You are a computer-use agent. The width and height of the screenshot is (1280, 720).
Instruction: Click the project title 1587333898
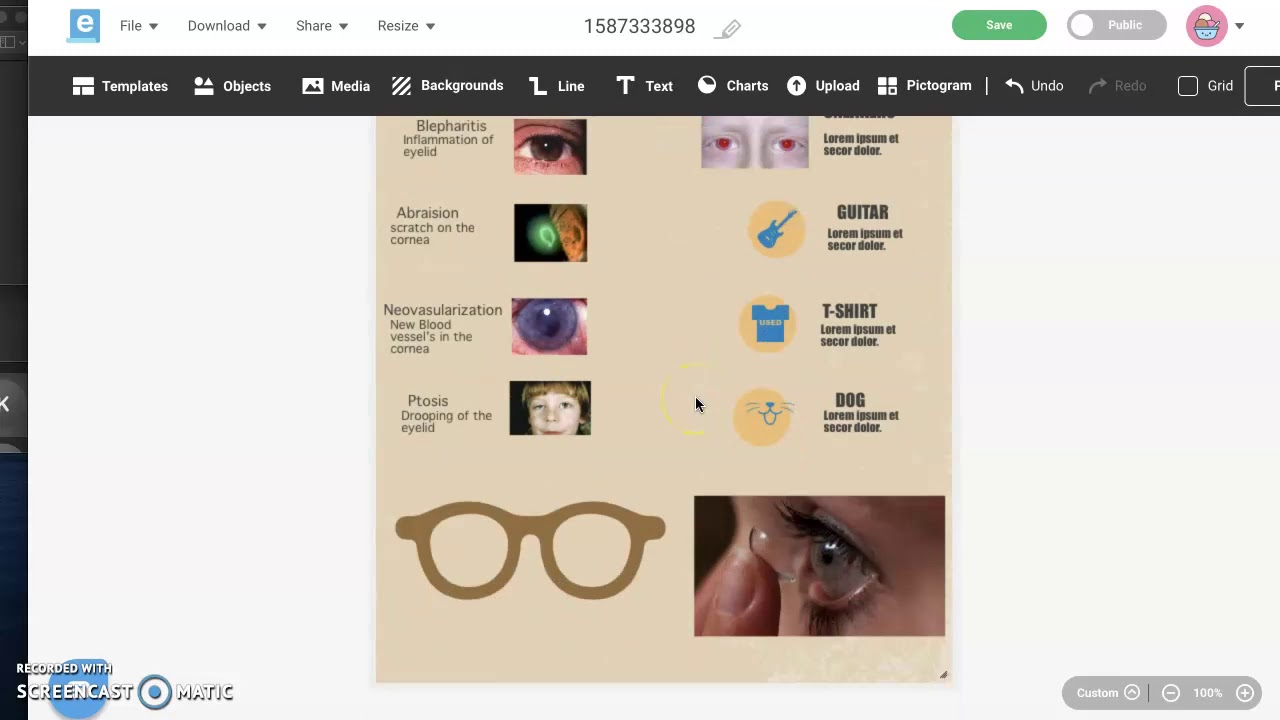point(639,26)
